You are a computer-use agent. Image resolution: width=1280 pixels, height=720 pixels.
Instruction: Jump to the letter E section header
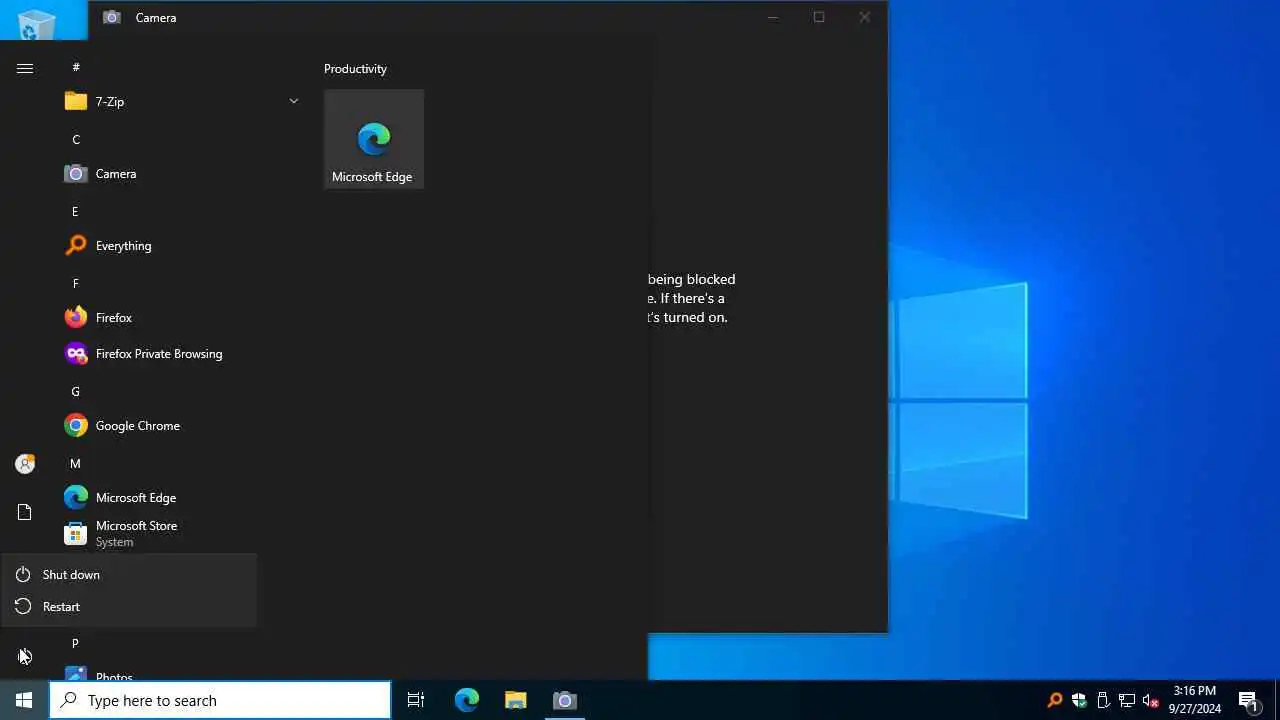tap(75, 212)
